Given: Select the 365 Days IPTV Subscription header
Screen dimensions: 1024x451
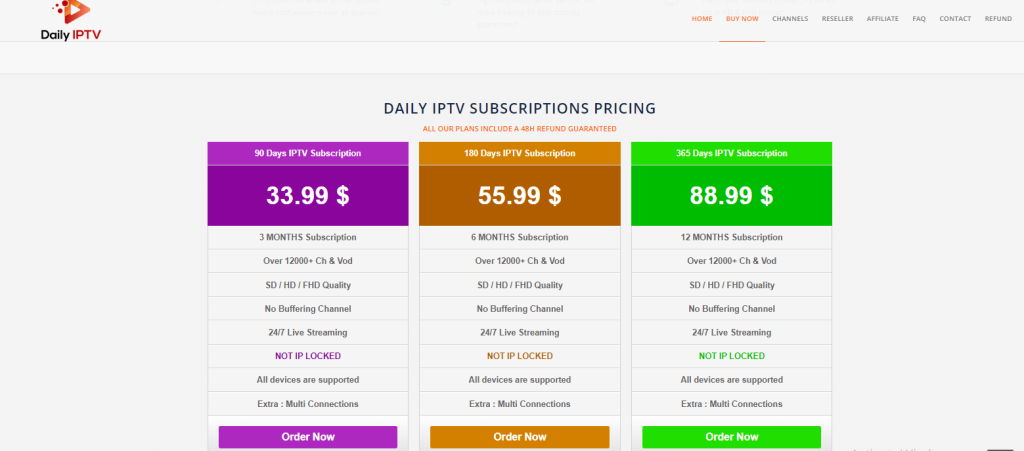Looking at the screenshot, I should click(x=732, y=154).
